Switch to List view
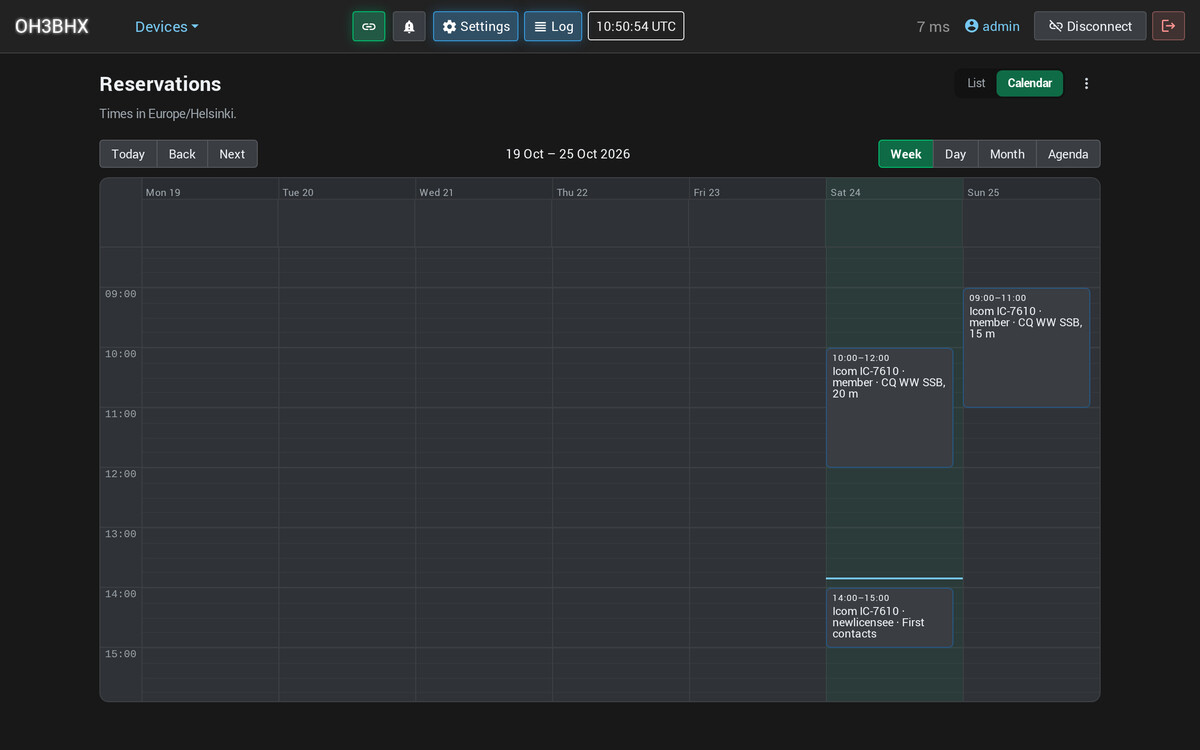The image size is (1200, 750). pyautogui.click(x=976, y=83)
